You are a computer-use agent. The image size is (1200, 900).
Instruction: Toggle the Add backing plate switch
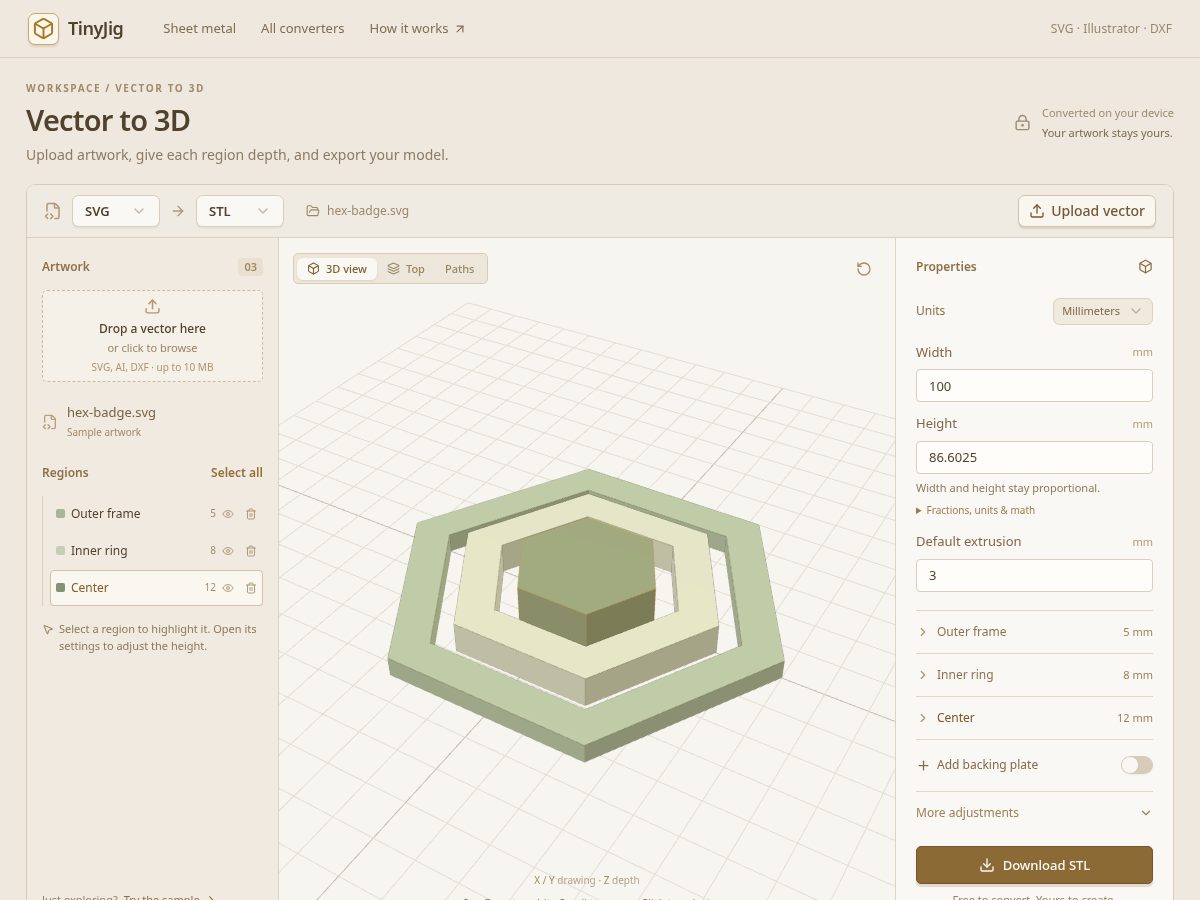click(1137, 765)
